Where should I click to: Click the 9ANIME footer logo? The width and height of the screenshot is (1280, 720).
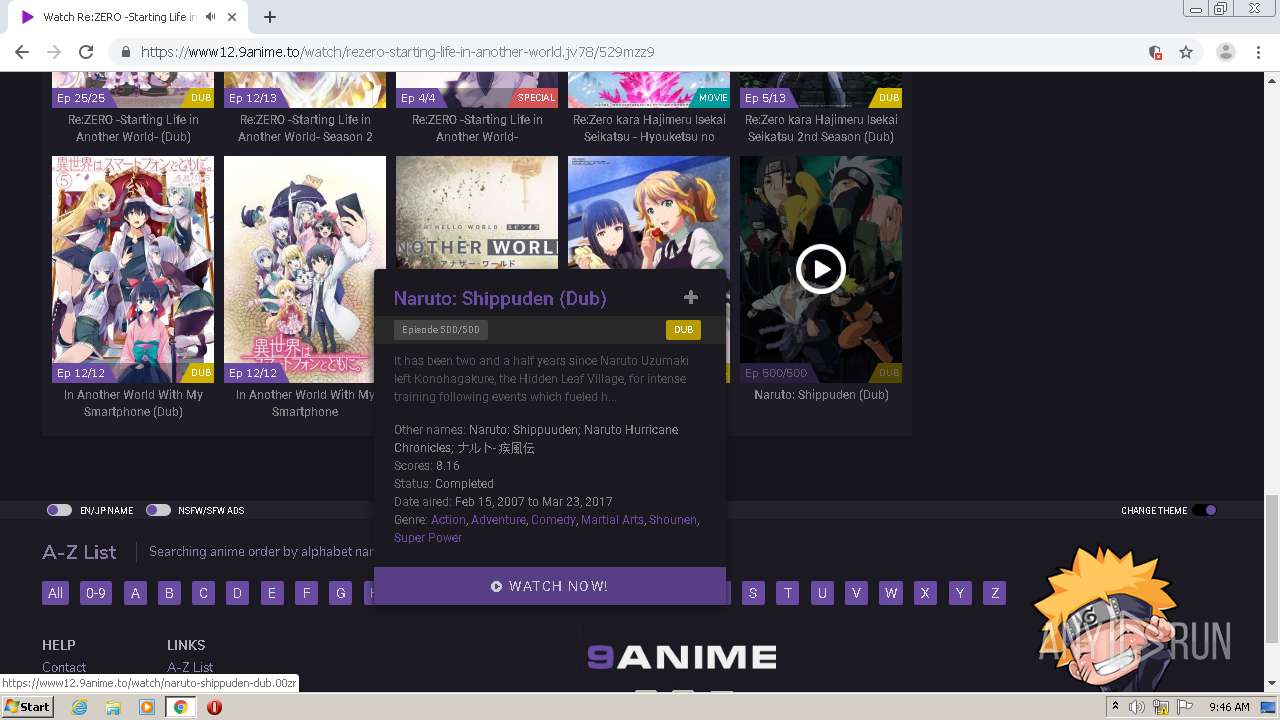click(x=681, y=657)
